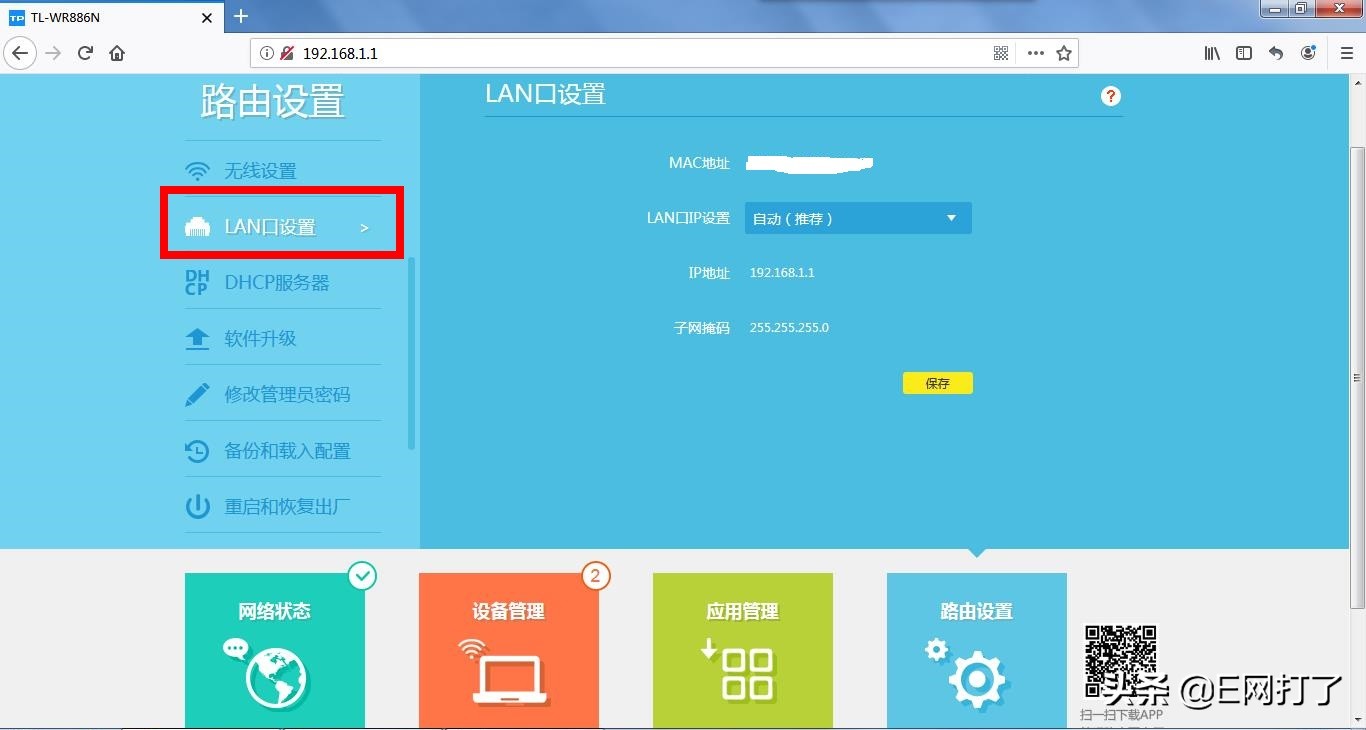Click the QR code icon in address bar
Image resolution: width=1366 pixels, height=730 pixels.
click(1001, 53)
